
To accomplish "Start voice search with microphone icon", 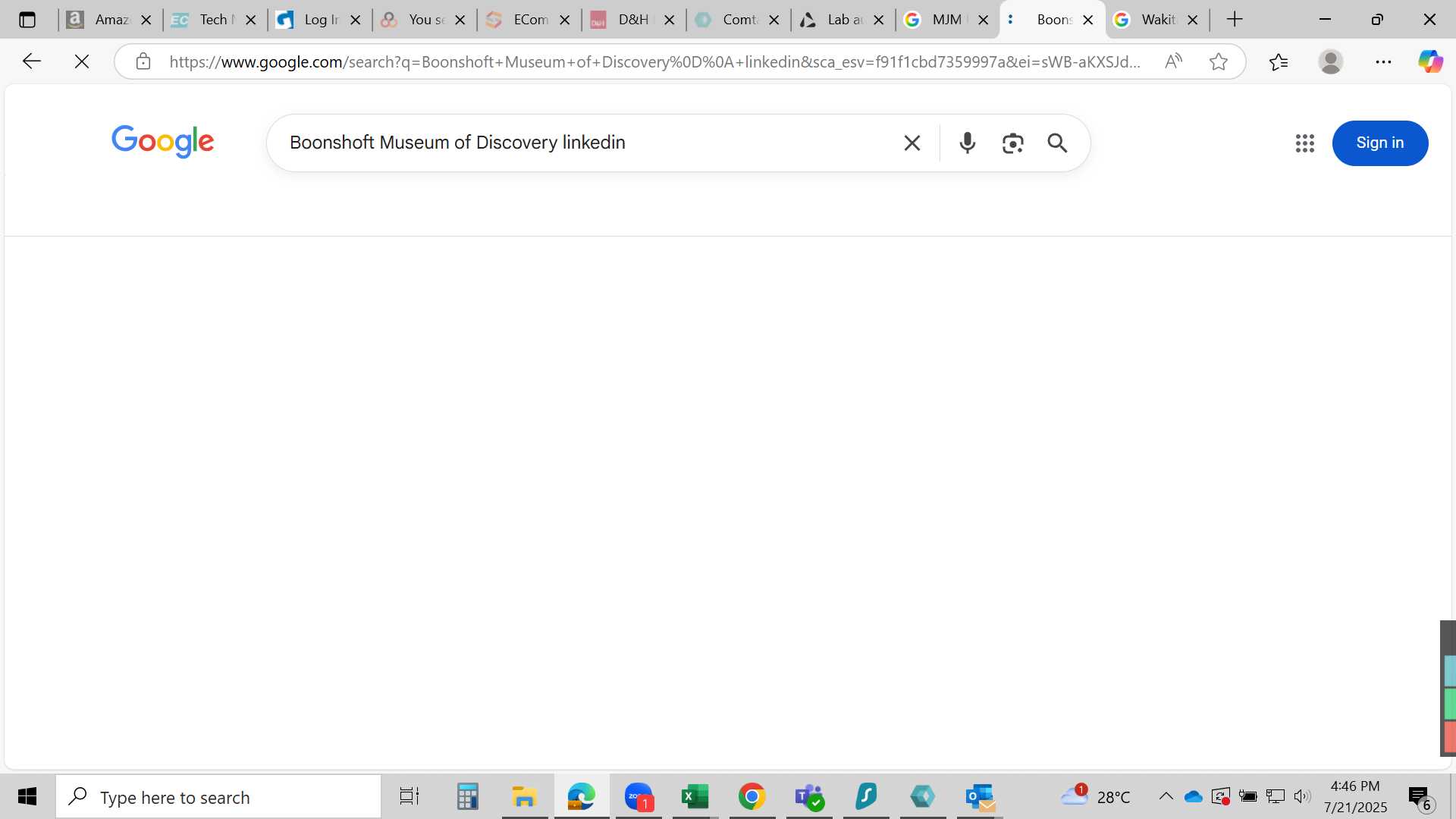I will point(967,143).
